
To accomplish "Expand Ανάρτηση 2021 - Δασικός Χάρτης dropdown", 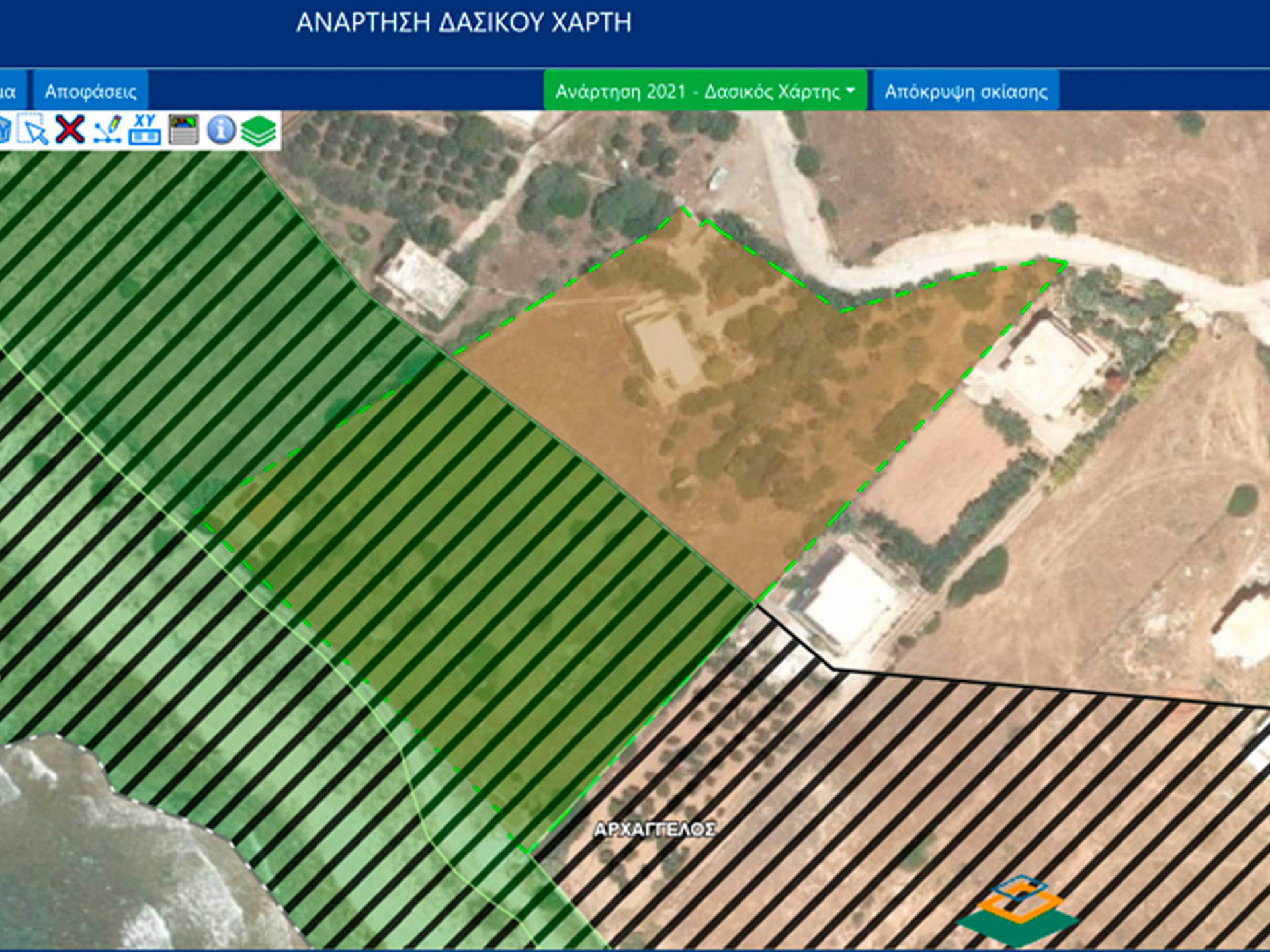I will pos(698,91).
